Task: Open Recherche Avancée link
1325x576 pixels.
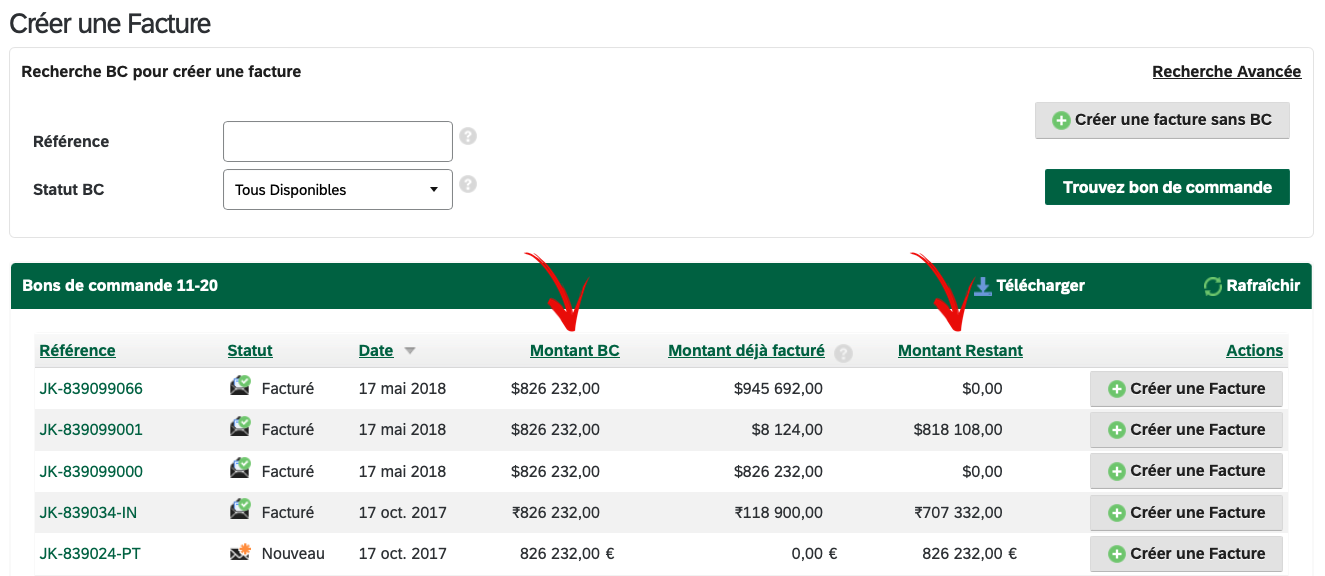Action: pyautogui.click(x=1226, y=72)
